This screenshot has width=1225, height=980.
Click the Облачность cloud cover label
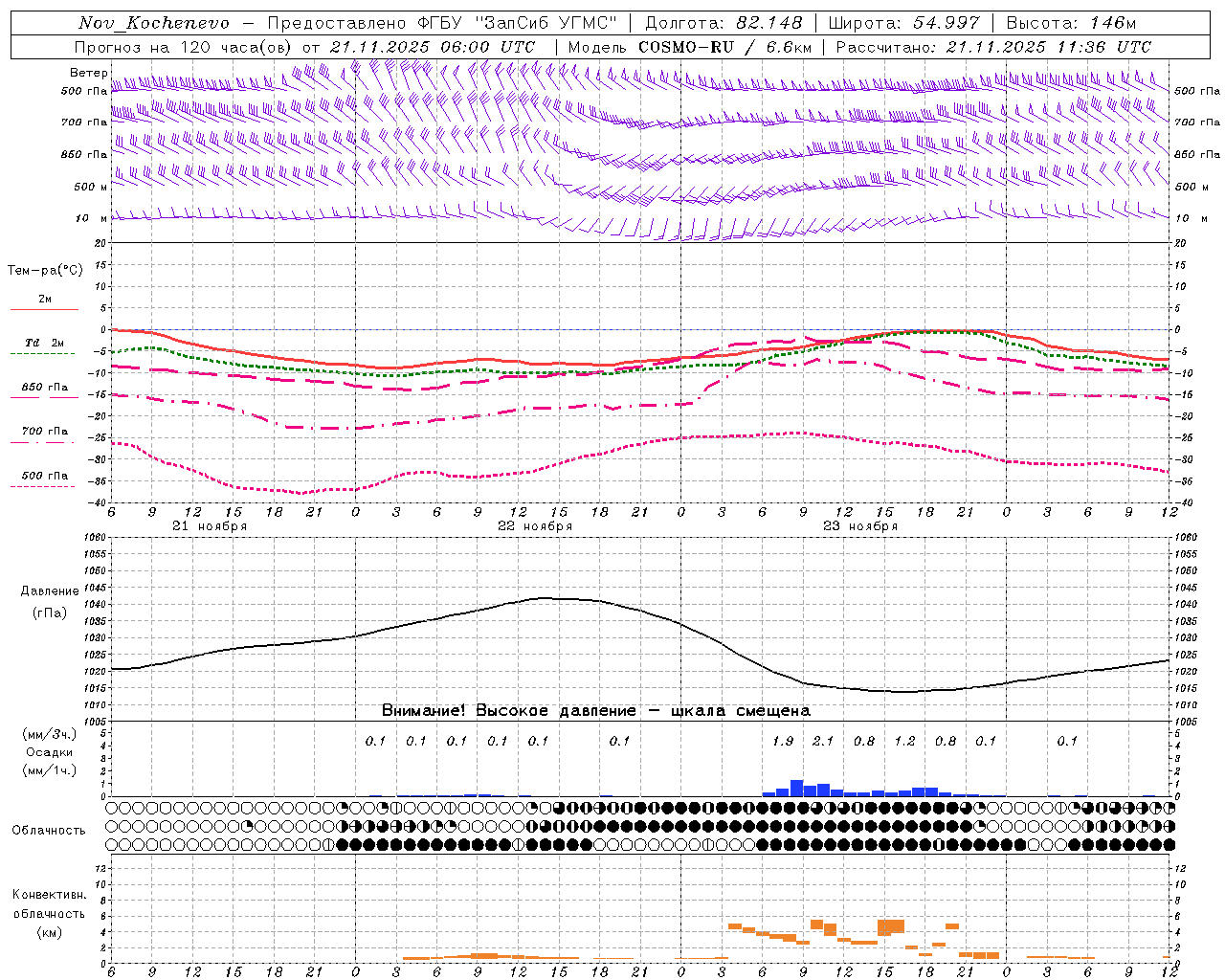(49, 831)
